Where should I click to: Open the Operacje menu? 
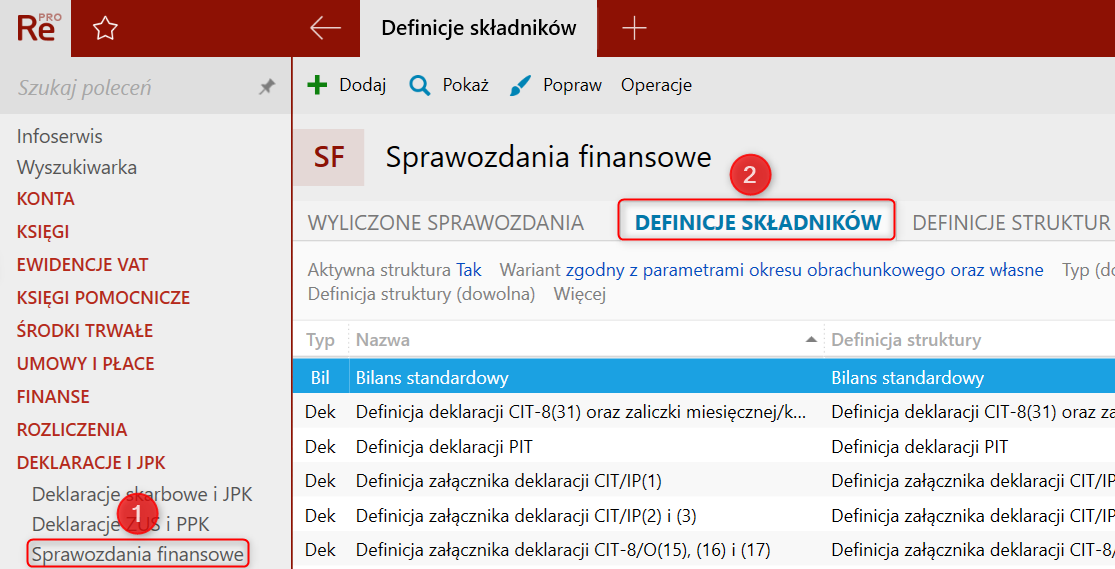click(x=656, y=85)
